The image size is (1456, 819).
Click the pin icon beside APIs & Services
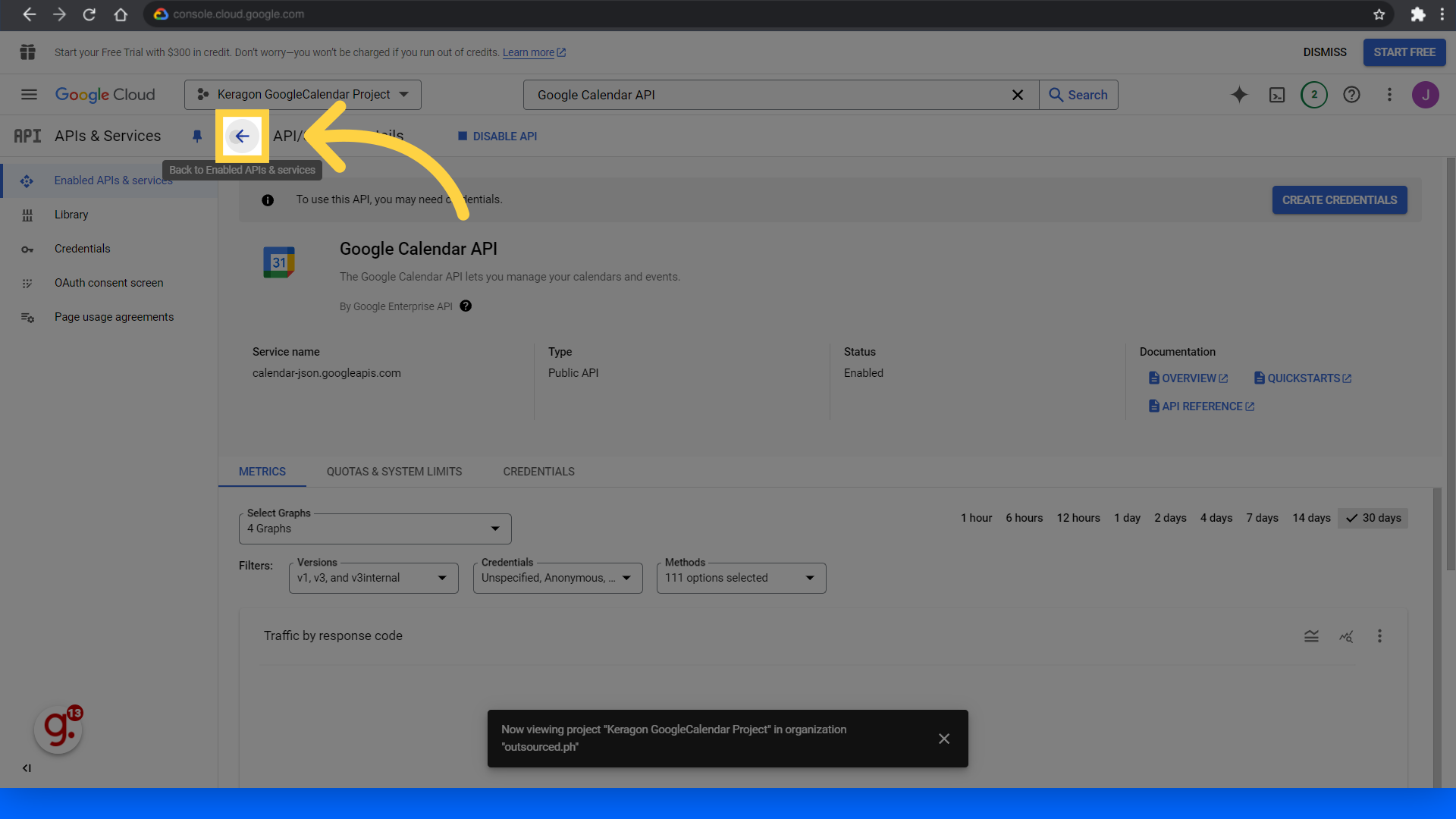(197, 136)
